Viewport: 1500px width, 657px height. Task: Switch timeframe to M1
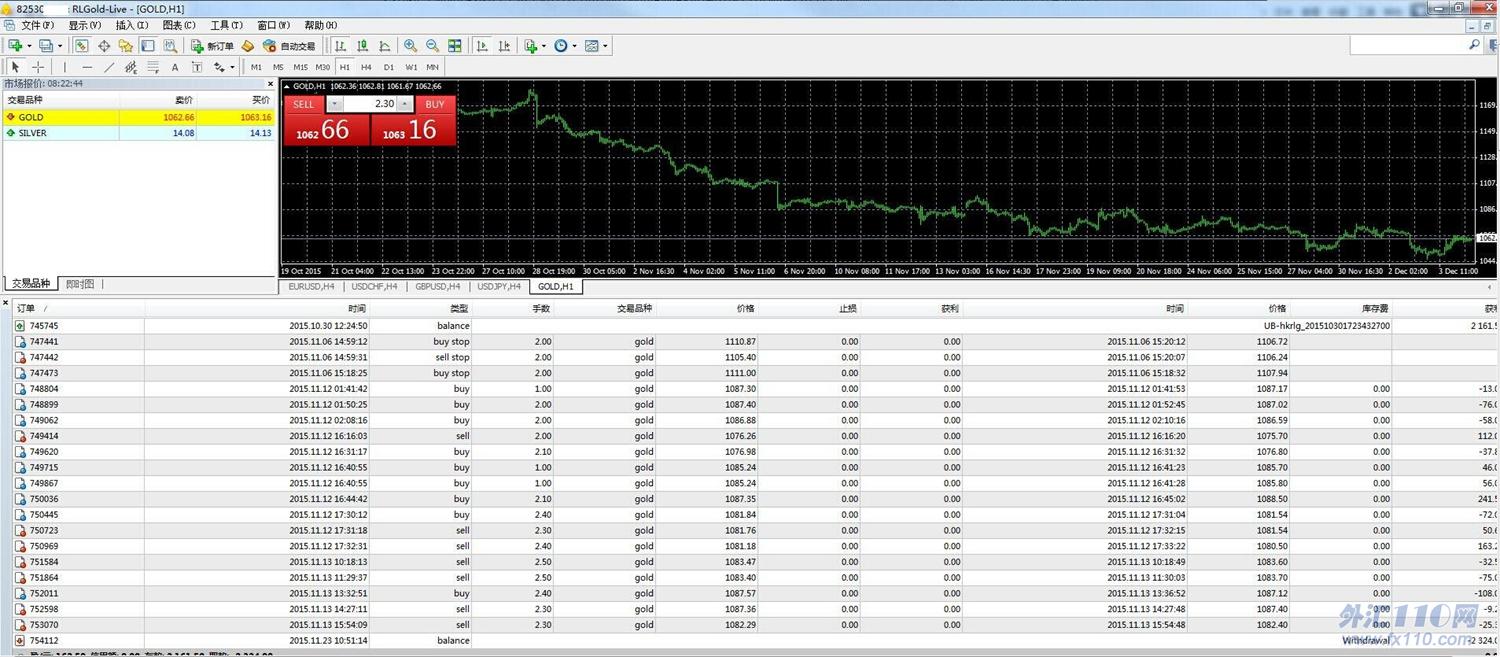[257, 67]
